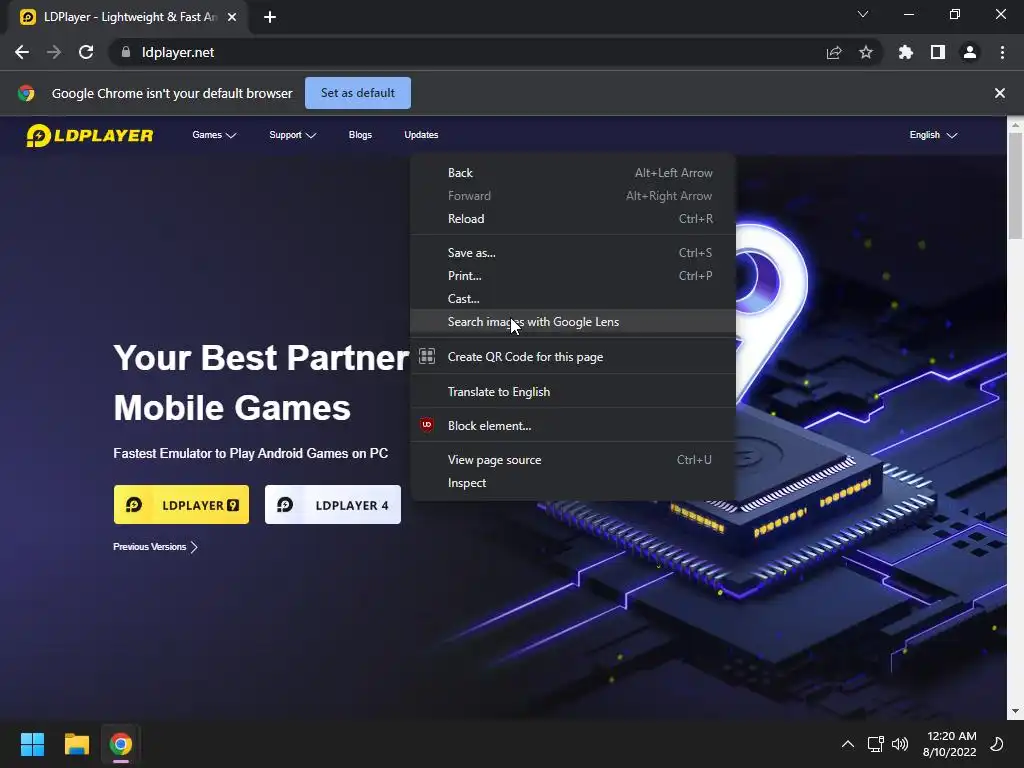Click the LDPlayer logo in site header
Viewport: 1024px width, 768px height.
click(89, 135)
